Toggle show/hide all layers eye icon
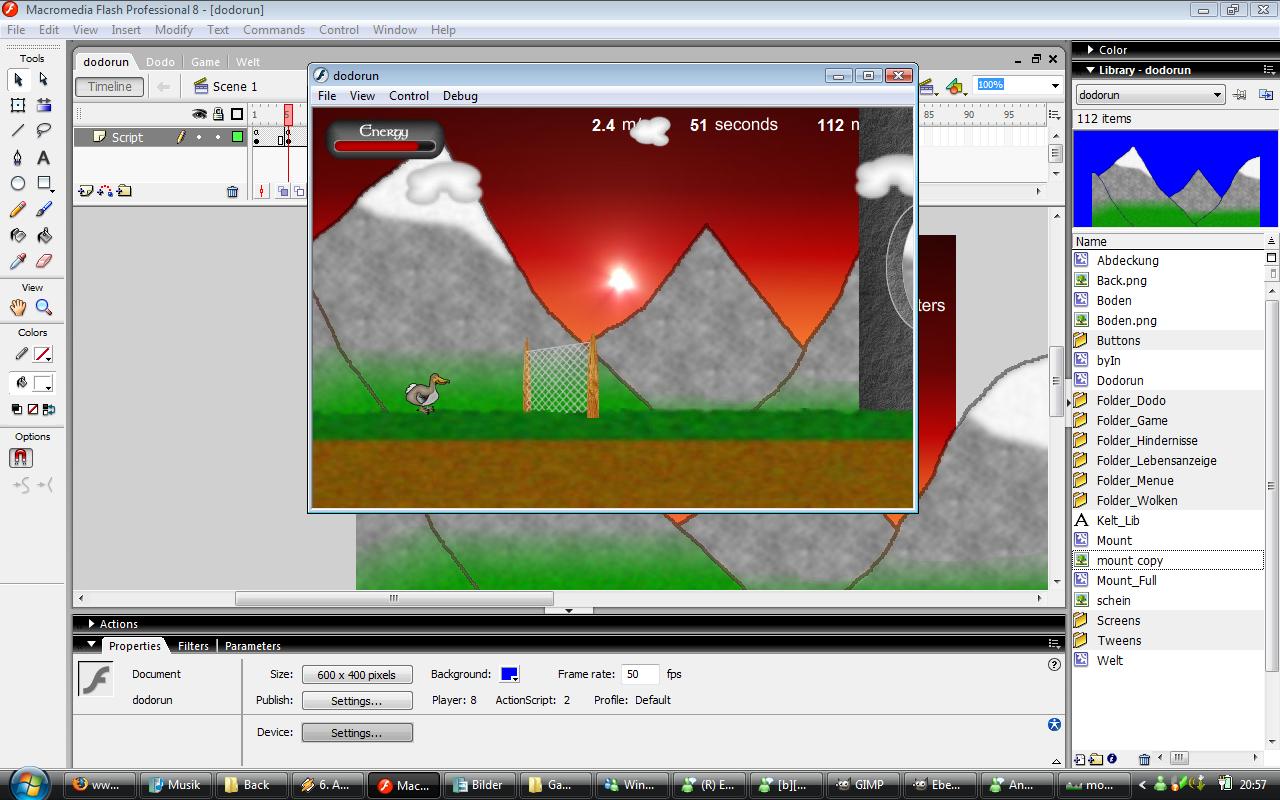 coord(199,114)
